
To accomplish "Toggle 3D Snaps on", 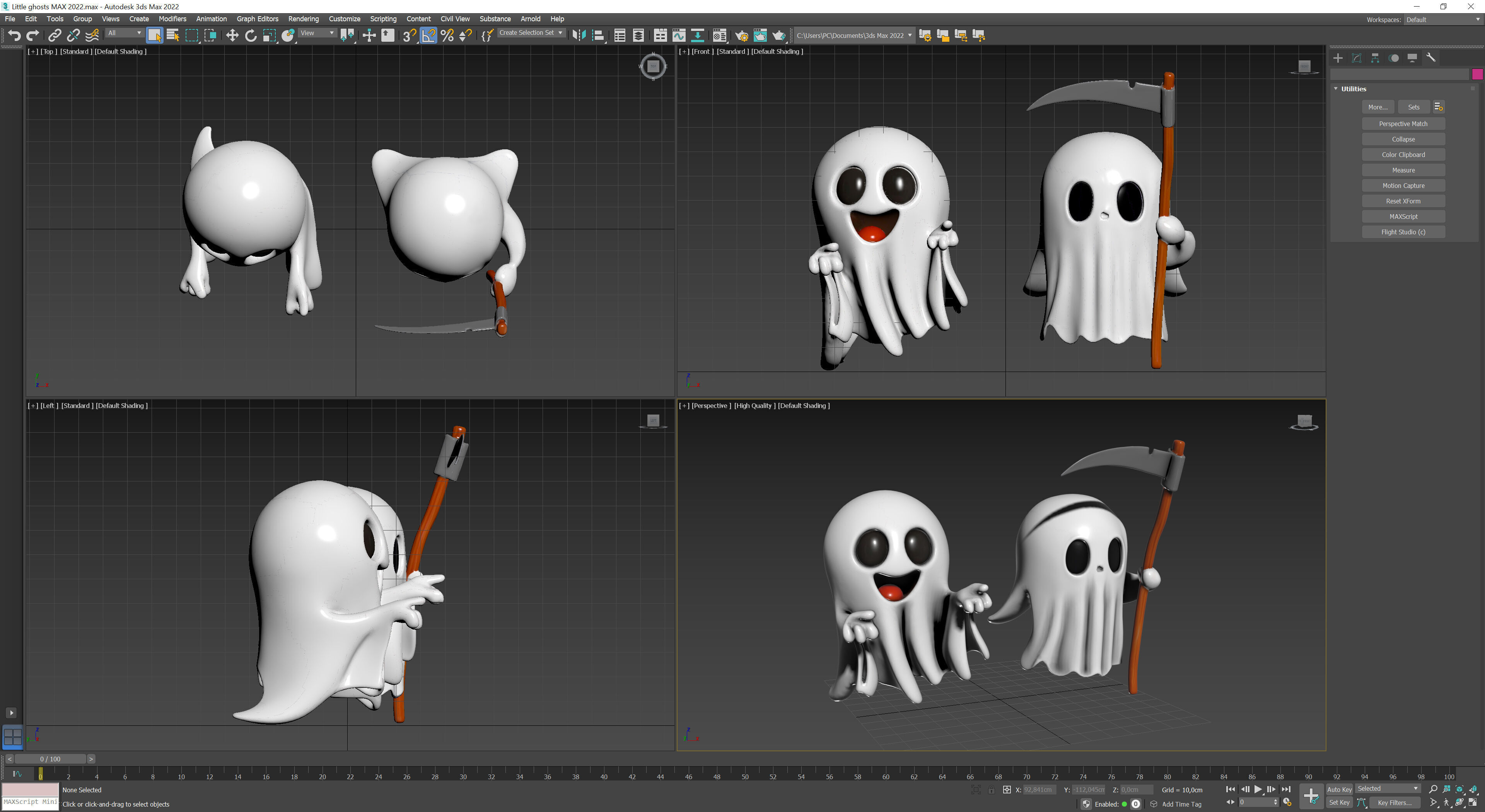I will 409,36.
